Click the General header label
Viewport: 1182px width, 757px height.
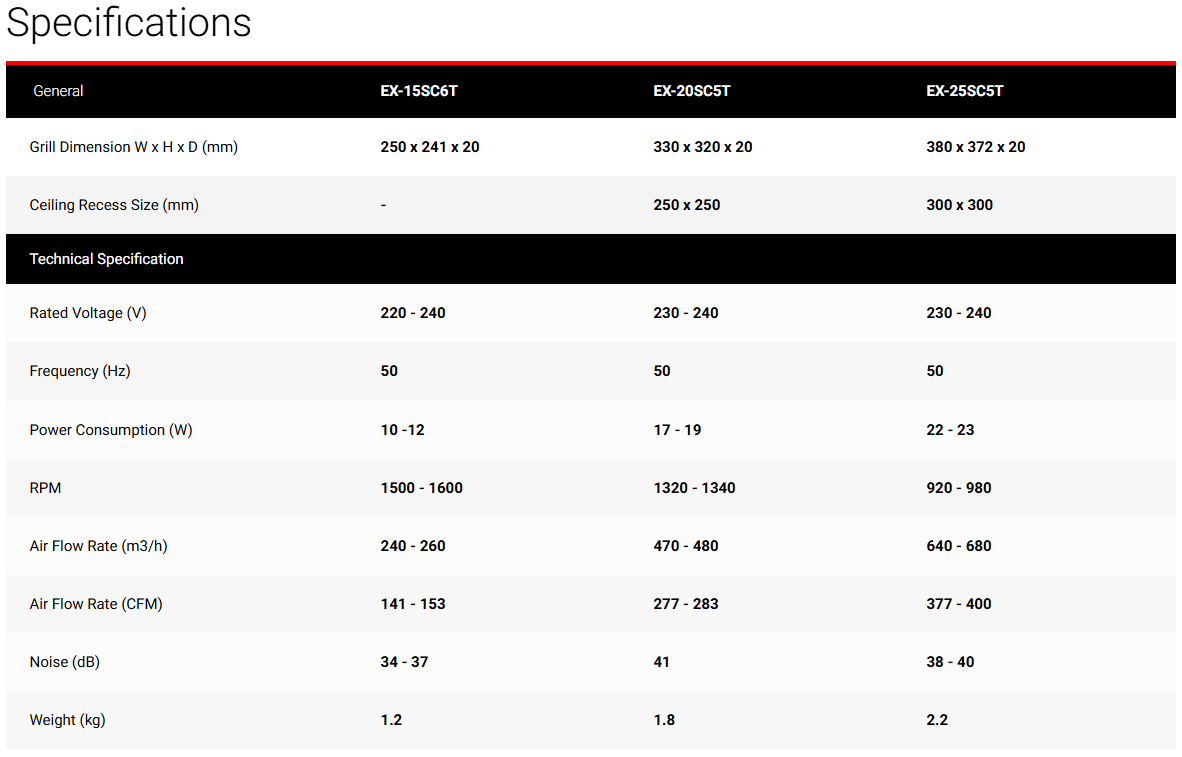(58, 91)
